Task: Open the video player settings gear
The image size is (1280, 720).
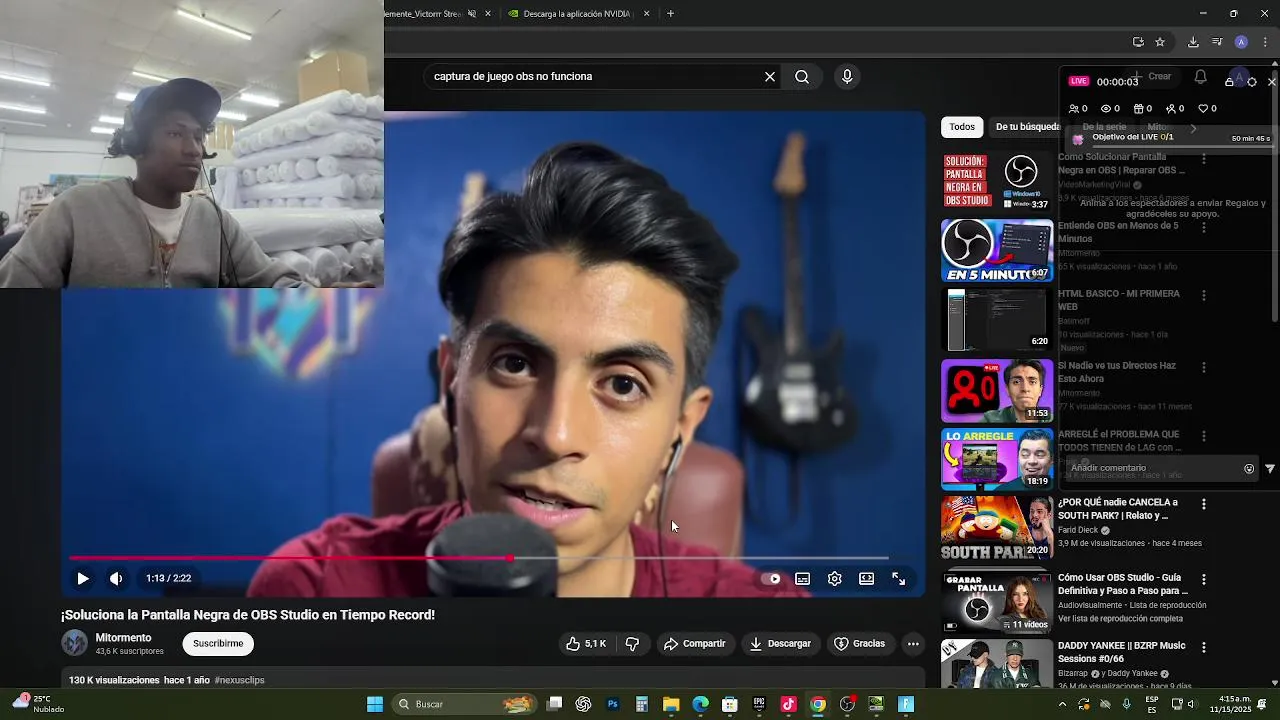Action: (x=834, y=578)
